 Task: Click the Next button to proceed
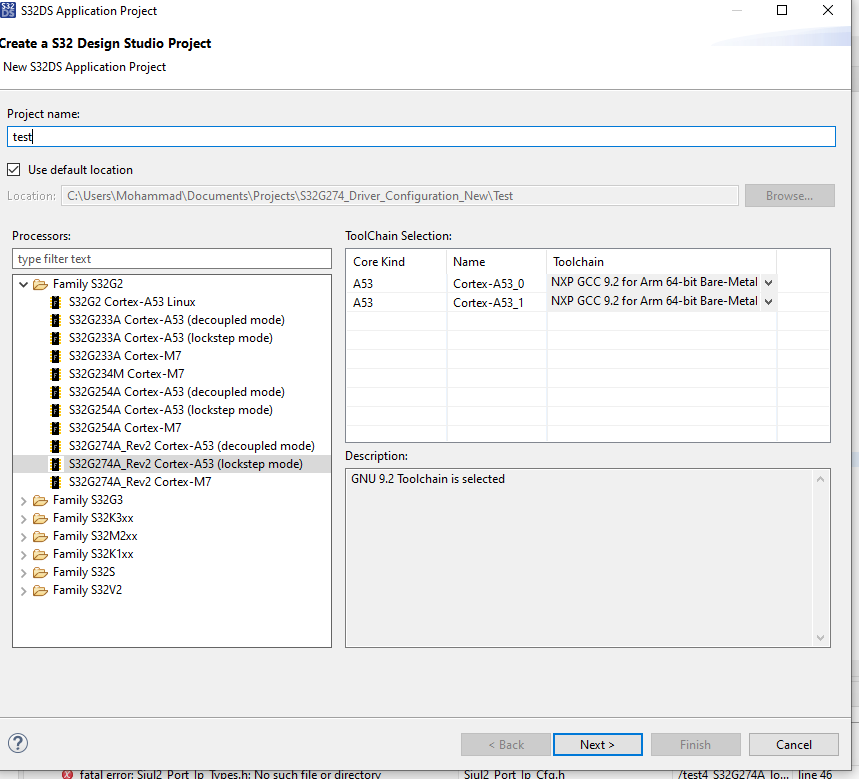597,744
